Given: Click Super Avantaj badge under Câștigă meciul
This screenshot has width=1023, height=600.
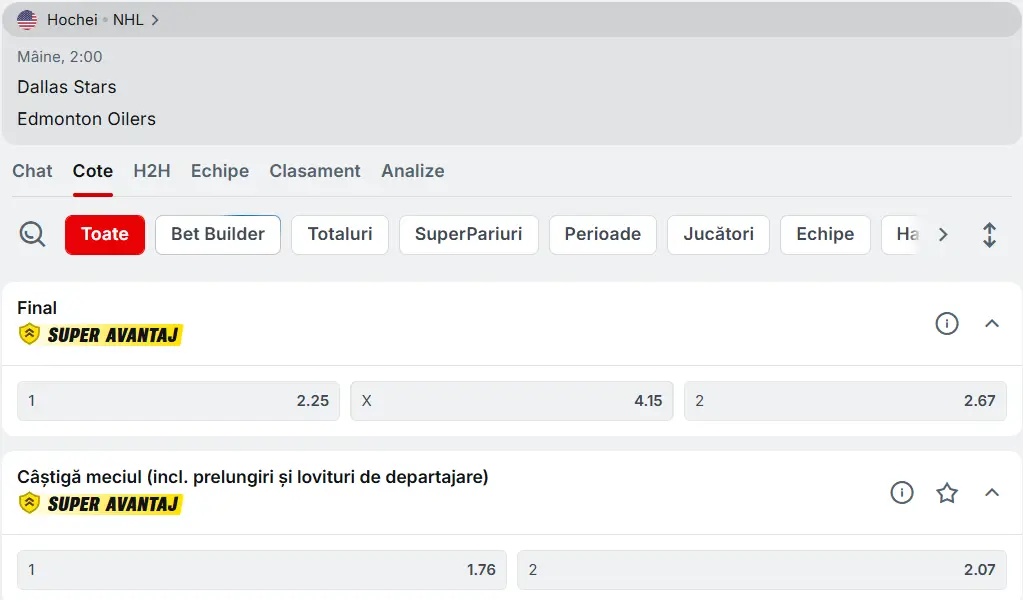Looking at the screenshot, I should [101, 504].
